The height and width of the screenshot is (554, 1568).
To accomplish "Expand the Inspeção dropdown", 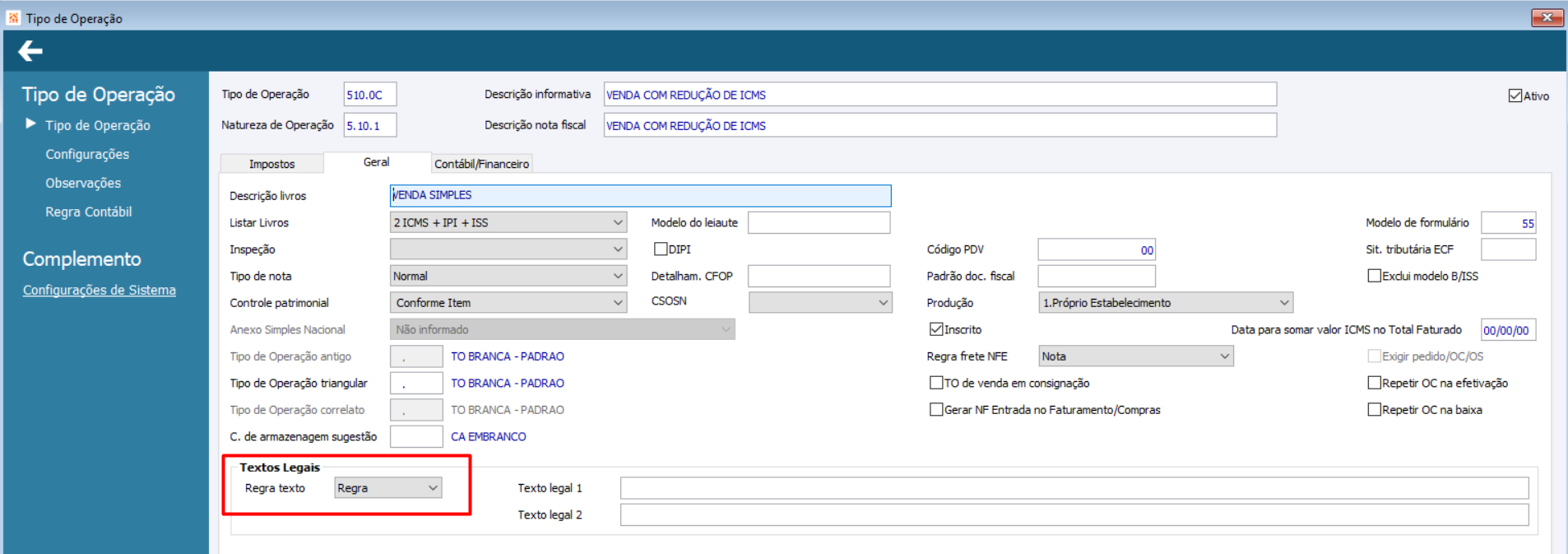I will (508, 249).
